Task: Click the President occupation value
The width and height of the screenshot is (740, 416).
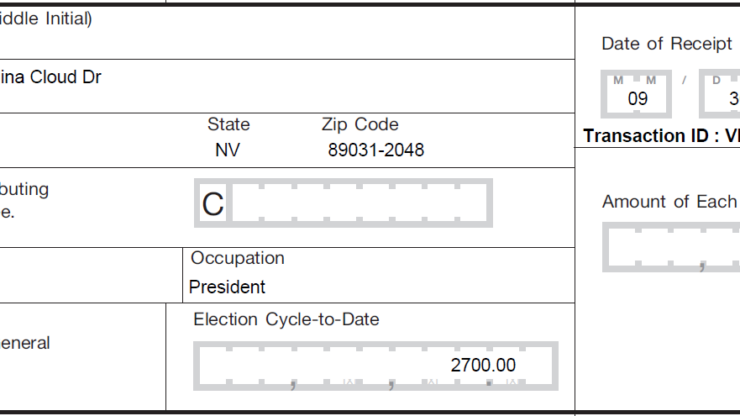Action: point(227,287)
